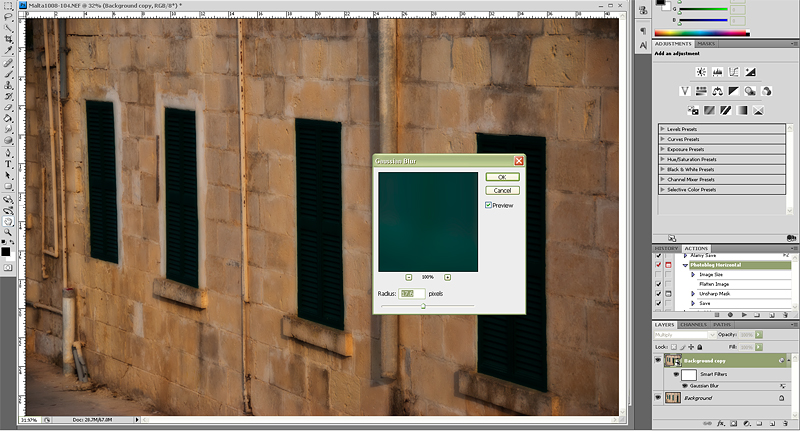Hide the Background layer

pos(658,397)
